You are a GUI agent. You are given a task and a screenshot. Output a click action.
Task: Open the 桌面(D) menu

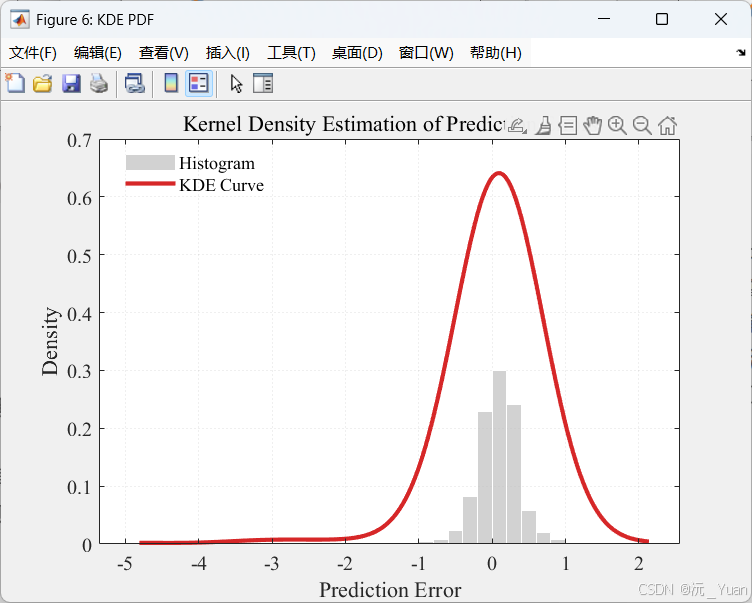[357, 53]
